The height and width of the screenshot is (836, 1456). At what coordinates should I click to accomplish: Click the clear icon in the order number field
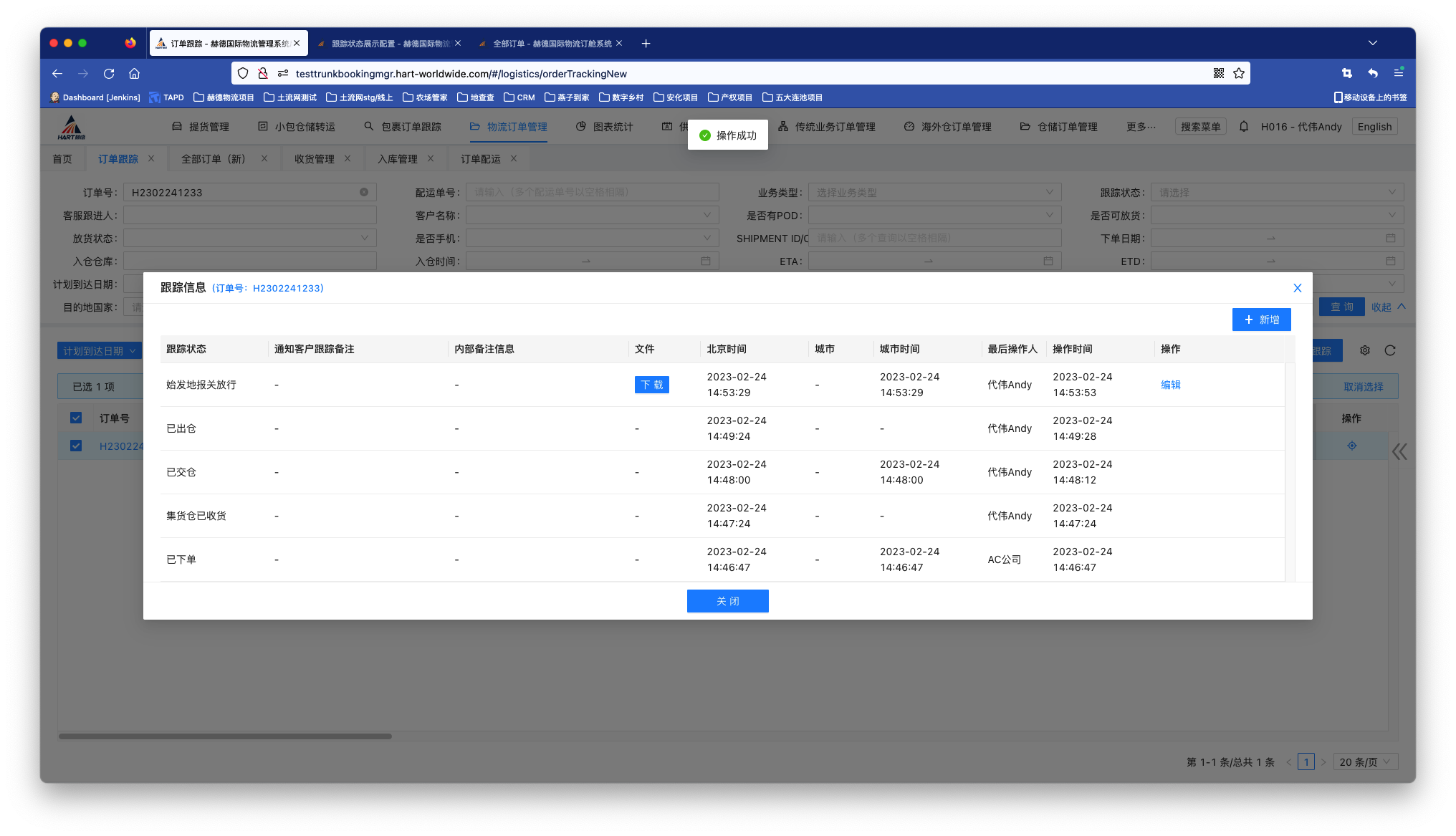364,192
